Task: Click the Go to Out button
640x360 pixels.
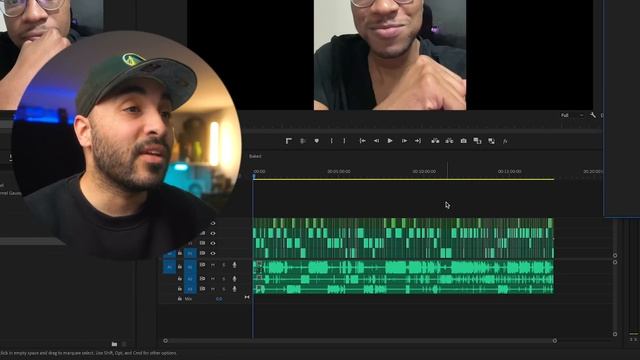Action: [418, 141]
